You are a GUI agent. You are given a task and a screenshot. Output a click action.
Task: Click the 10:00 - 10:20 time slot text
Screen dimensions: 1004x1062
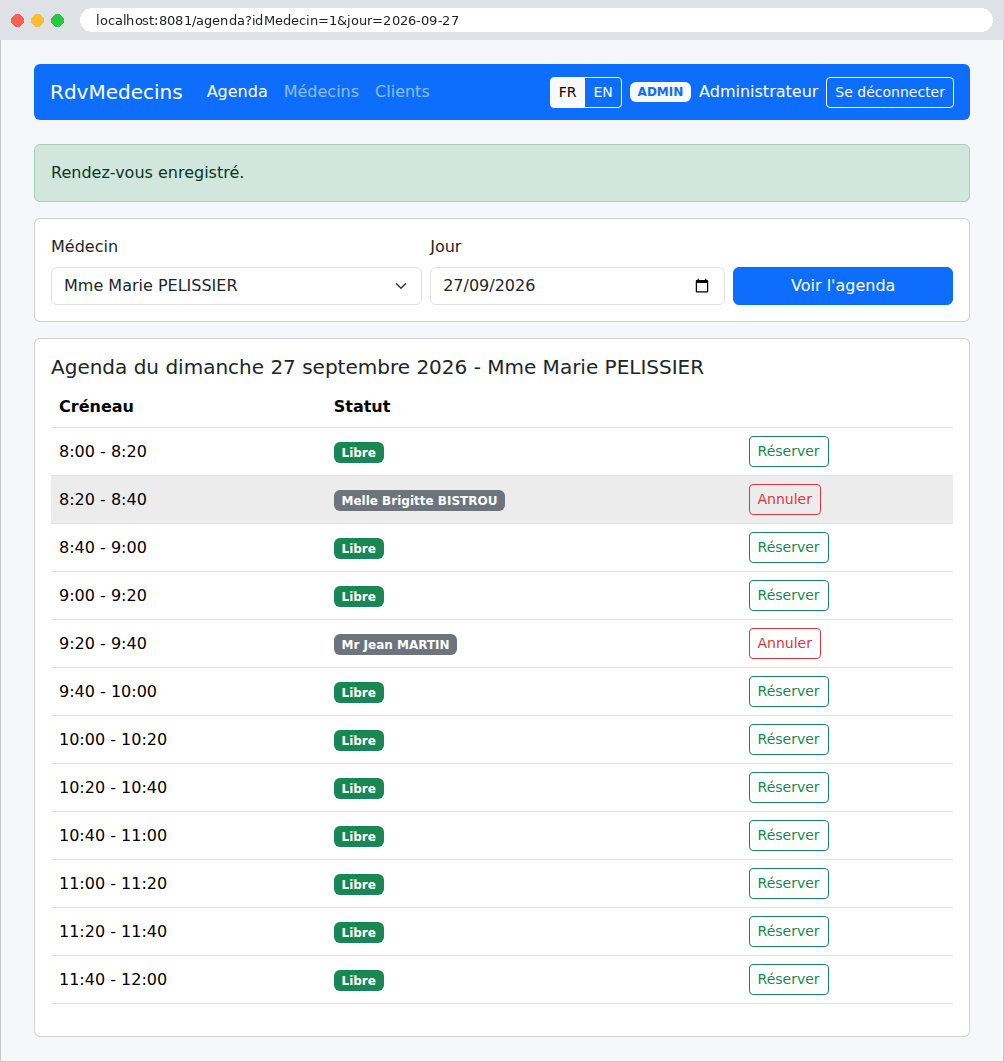(x=113, y=740)
